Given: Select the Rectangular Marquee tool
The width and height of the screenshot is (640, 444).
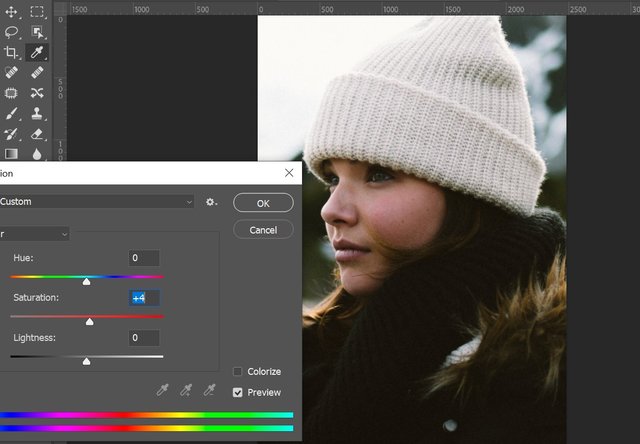Looking at the screenshot, I should coord(36,12).
